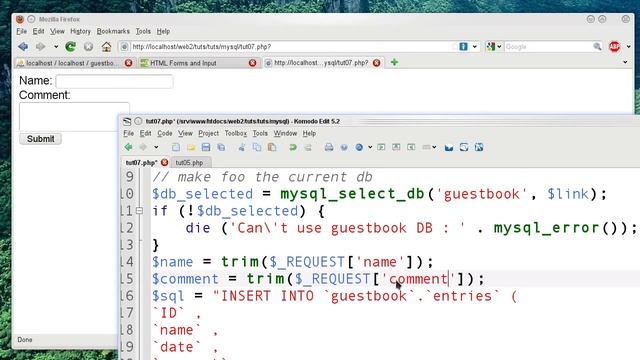Viewport: 640px width, 360px height.
Task: Open Firefox File menu
Action: (22, 31)
